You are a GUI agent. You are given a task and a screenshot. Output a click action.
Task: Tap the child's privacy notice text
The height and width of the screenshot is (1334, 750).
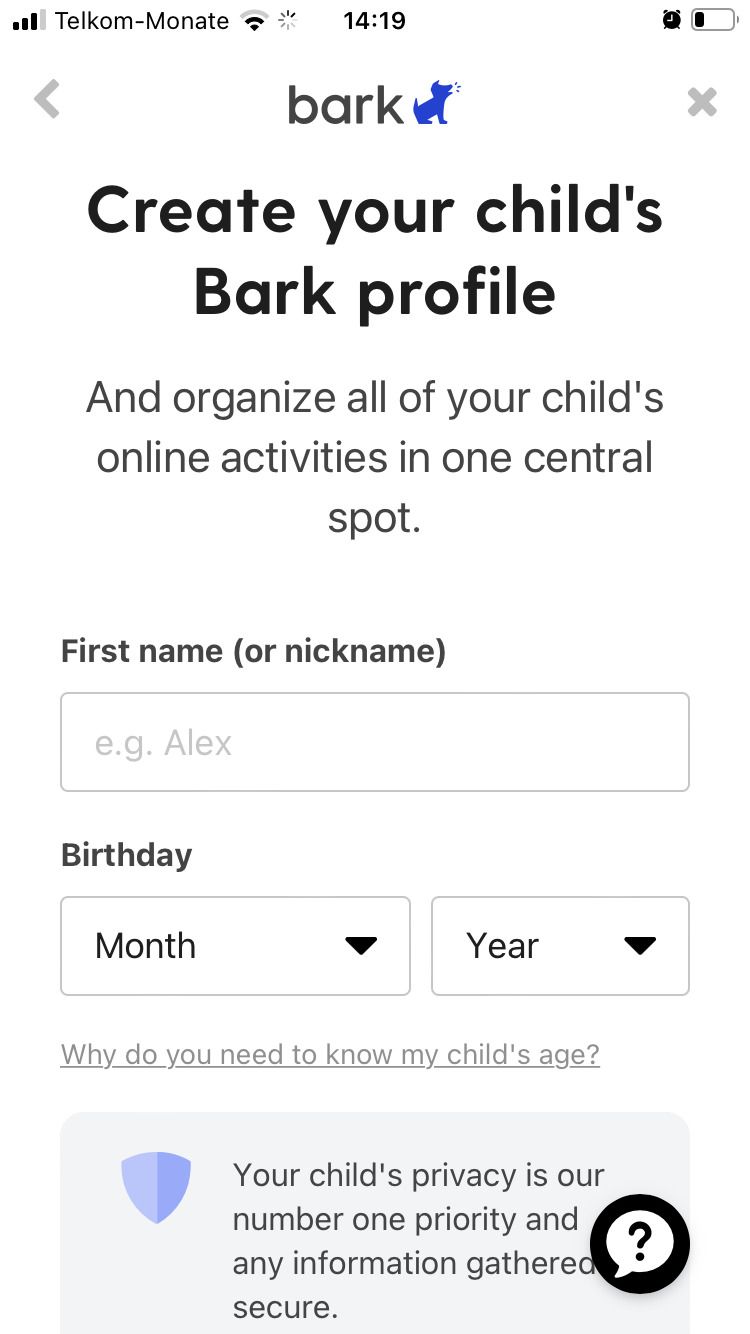click(418, 1241)
